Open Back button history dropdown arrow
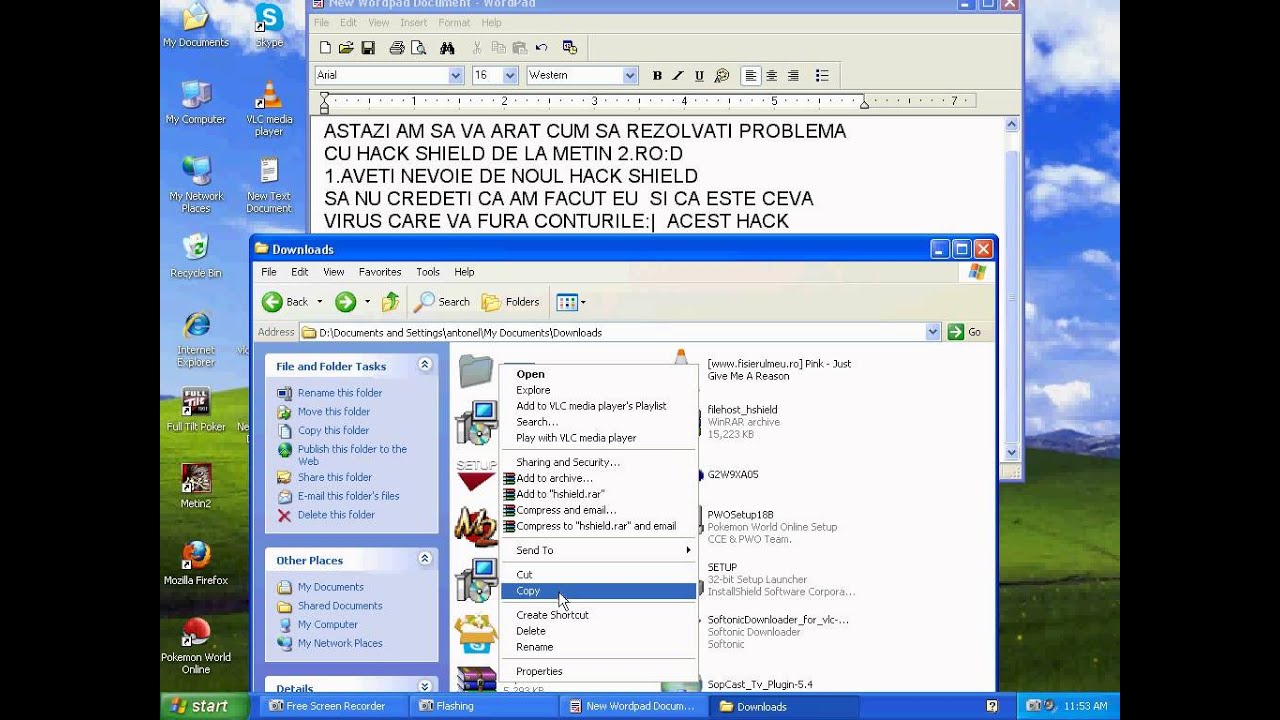The width and height of the screenshot is (1280, 720). click(320, 302)
